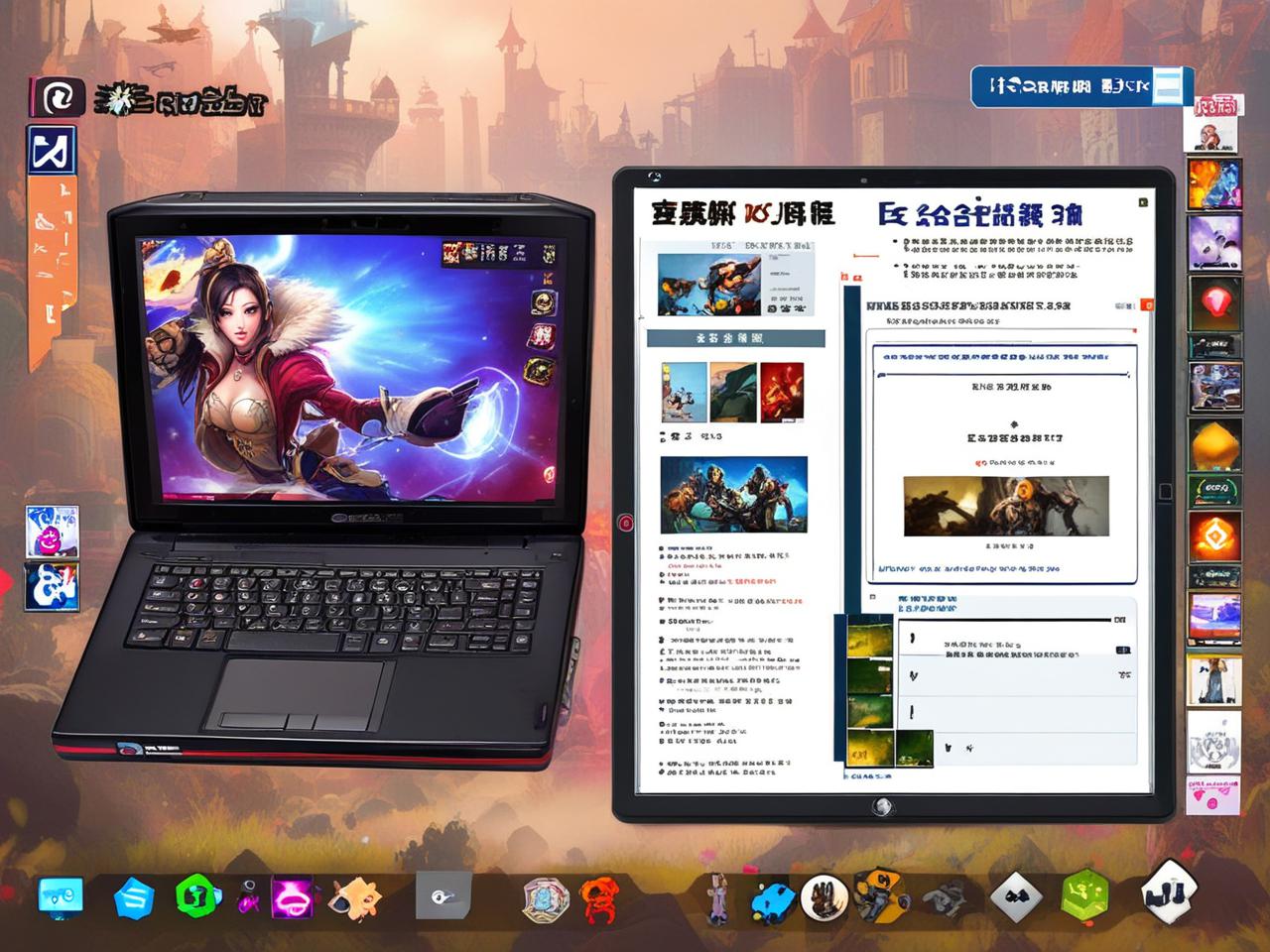Screen dimensions: 1270x952
Task: Open the blue shield dock icon
Action: coord(136,898)
